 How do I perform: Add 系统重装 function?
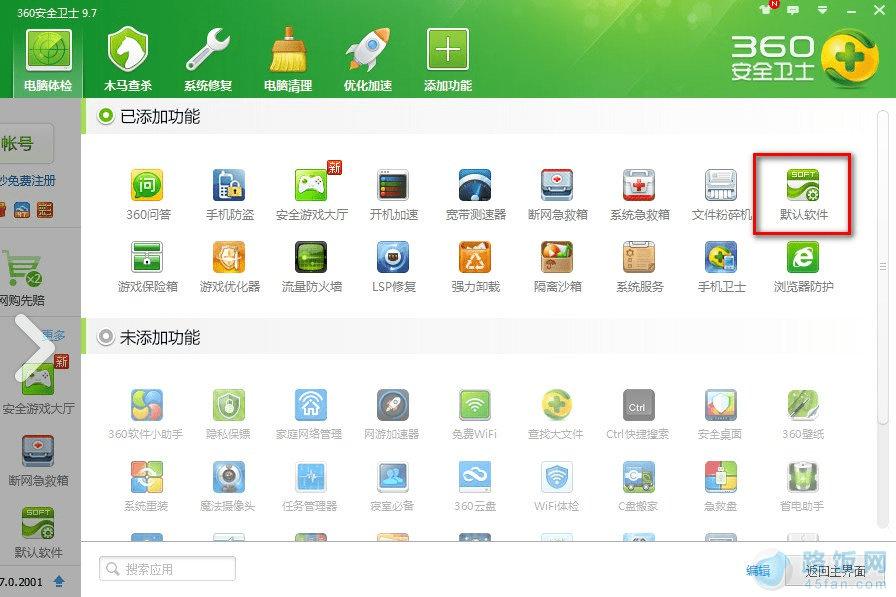pos(146,486)
